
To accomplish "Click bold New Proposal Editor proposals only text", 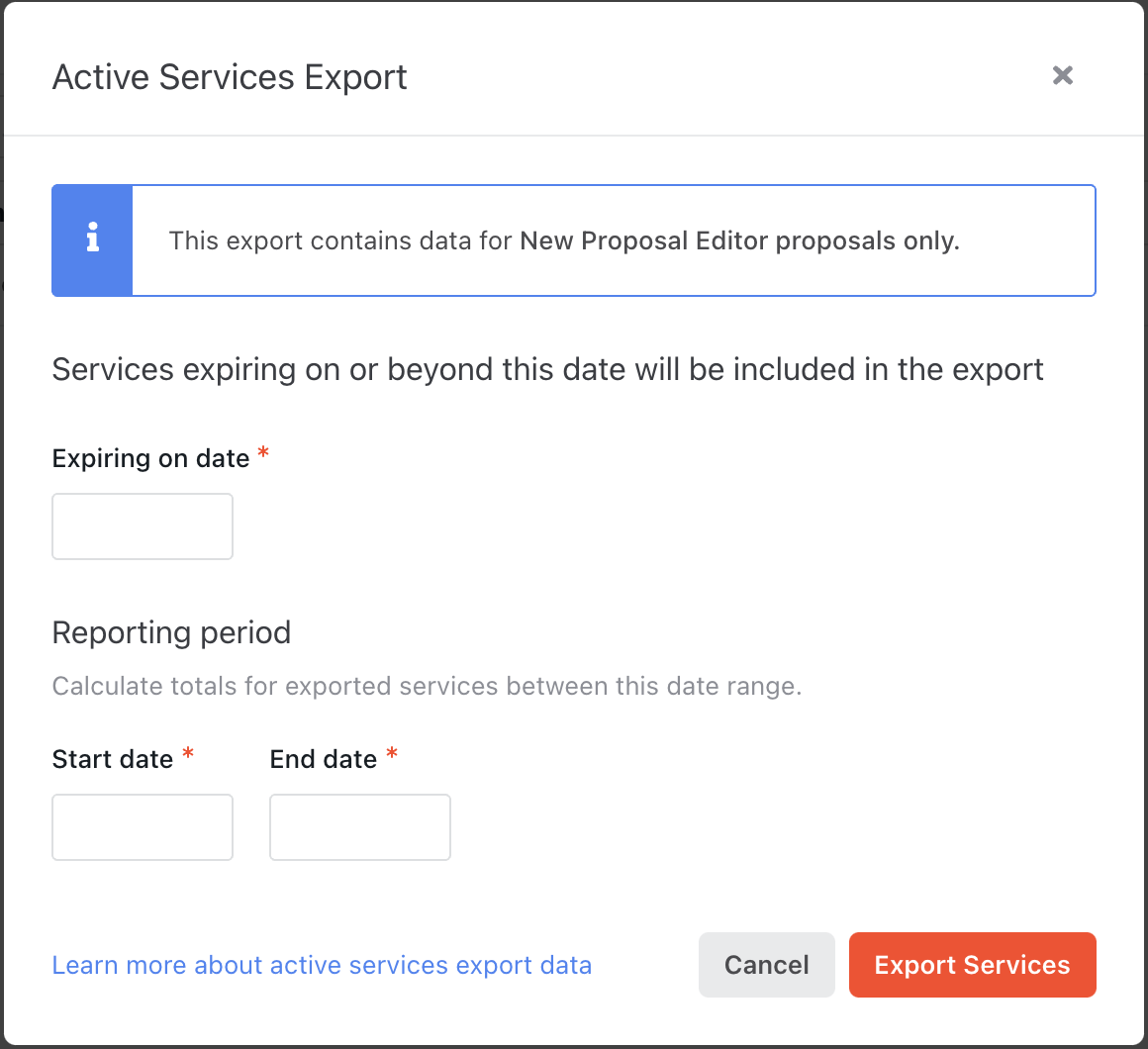I will [739, 240].
